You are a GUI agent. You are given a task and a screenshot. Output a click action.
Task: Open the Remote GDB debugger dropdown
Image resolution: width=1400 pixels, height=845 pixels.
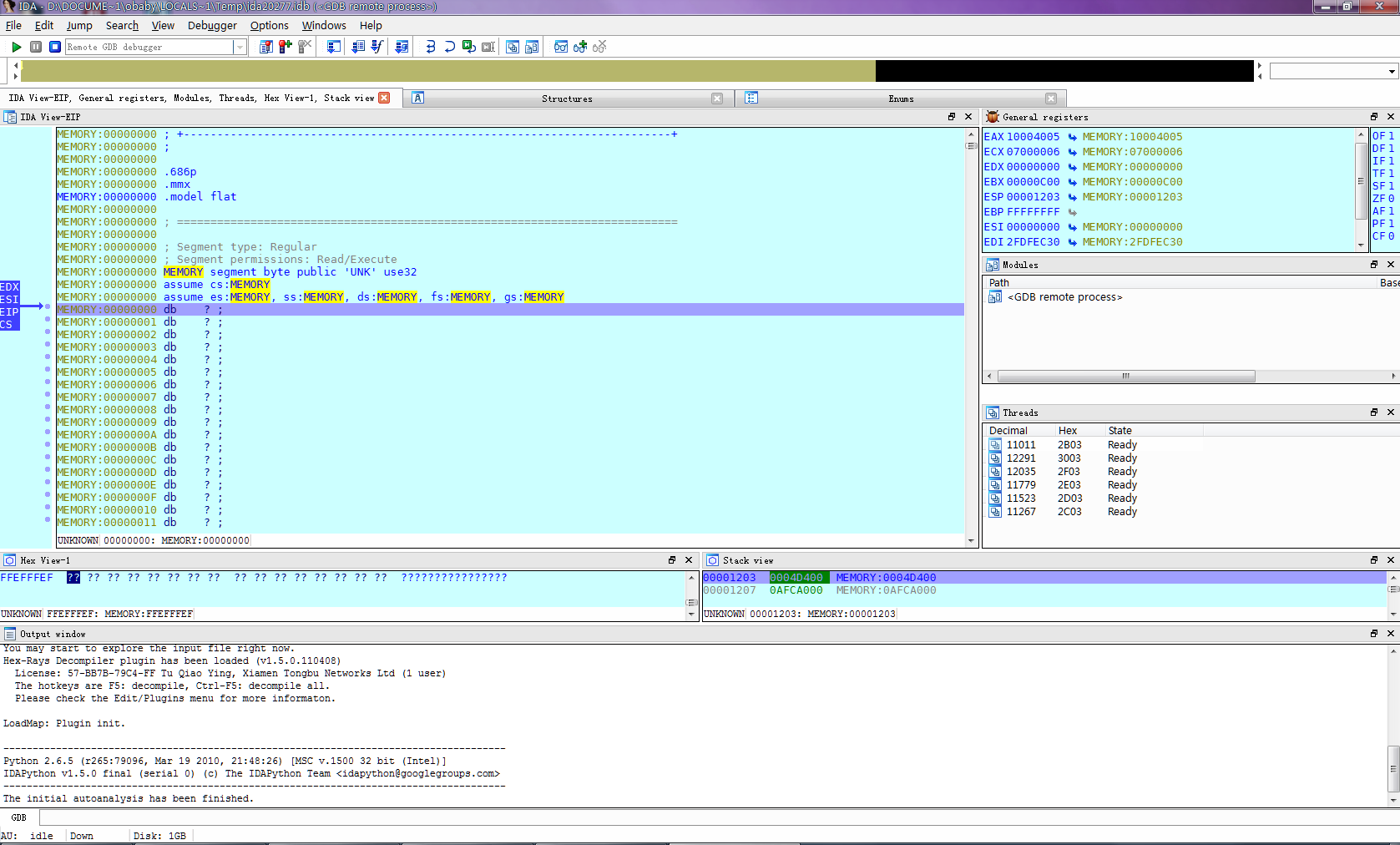click(x=240, y=48)
